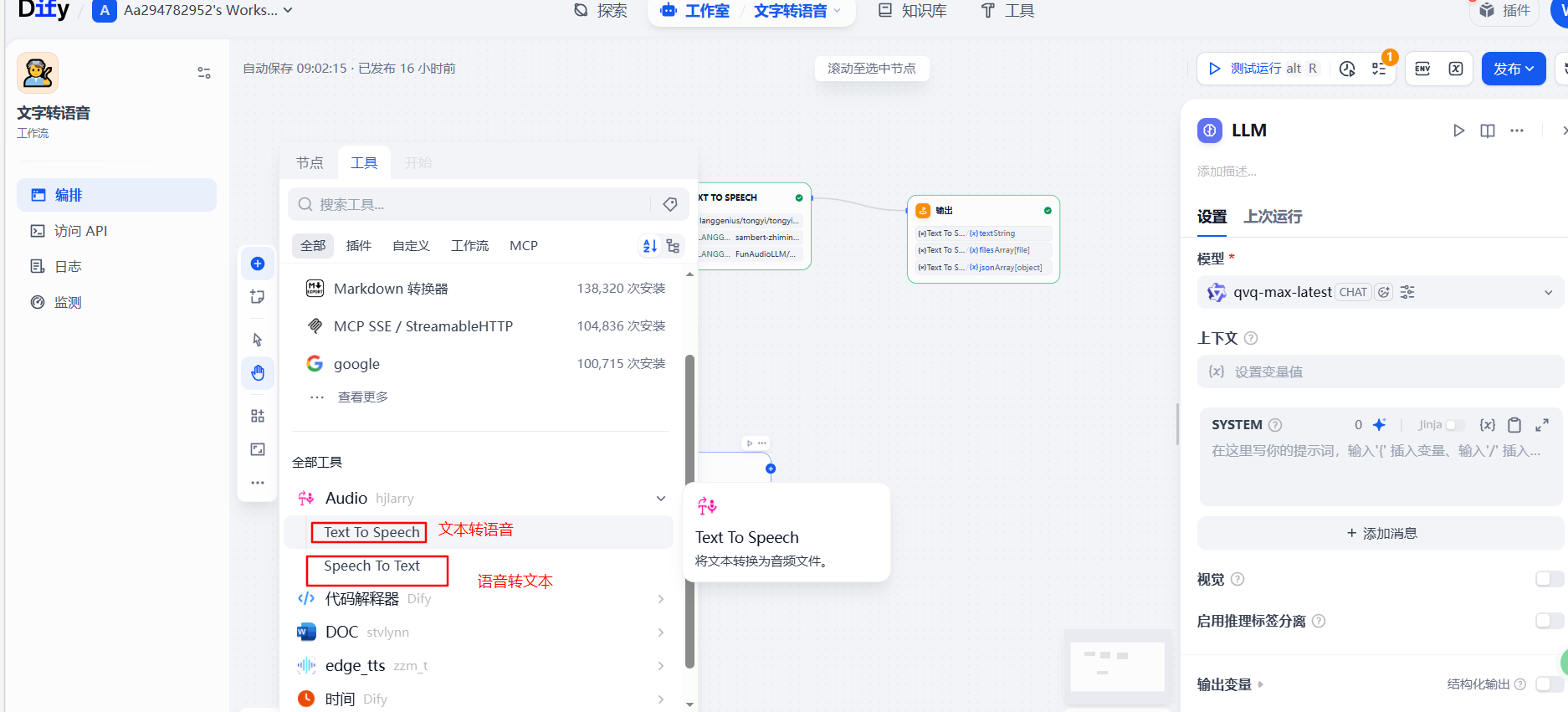Viewport: 1568px width, 712px height.
Task: Expand the edge_tts tool group
Action: (661, 666)
